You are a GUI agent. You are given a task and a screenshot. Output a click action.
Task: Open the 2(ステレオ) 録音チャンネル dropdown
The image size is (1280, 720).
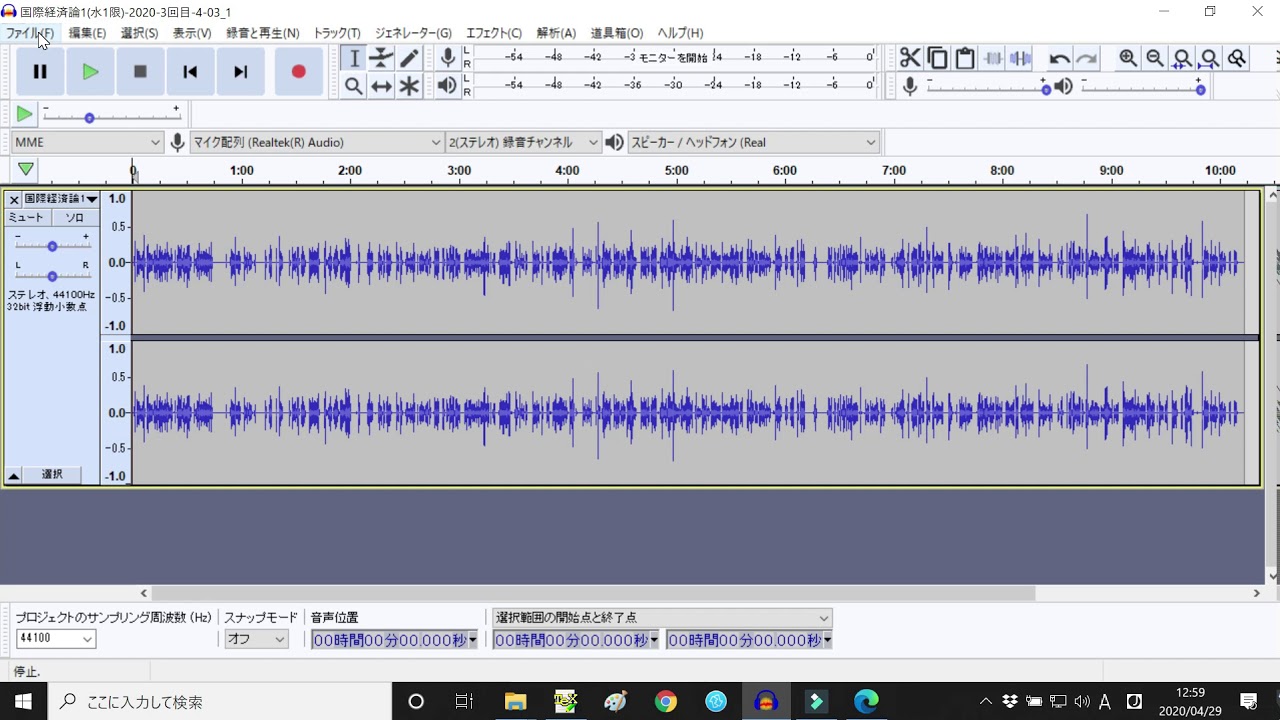(524, 142)
